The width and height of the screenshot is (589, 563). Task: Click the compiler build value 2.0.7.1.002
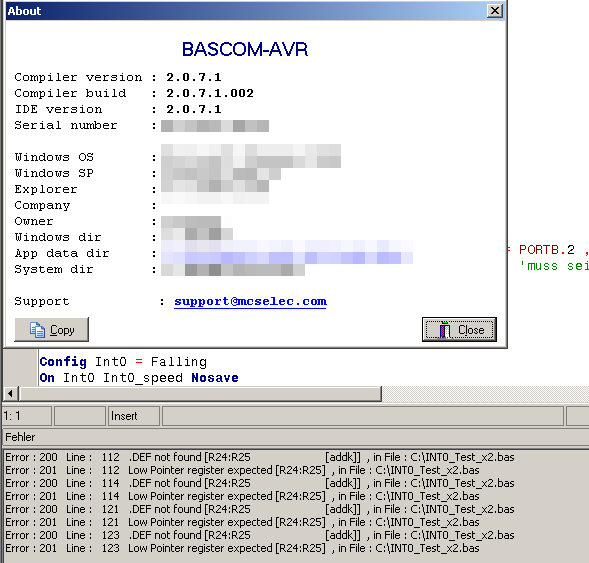coord(210,93)
